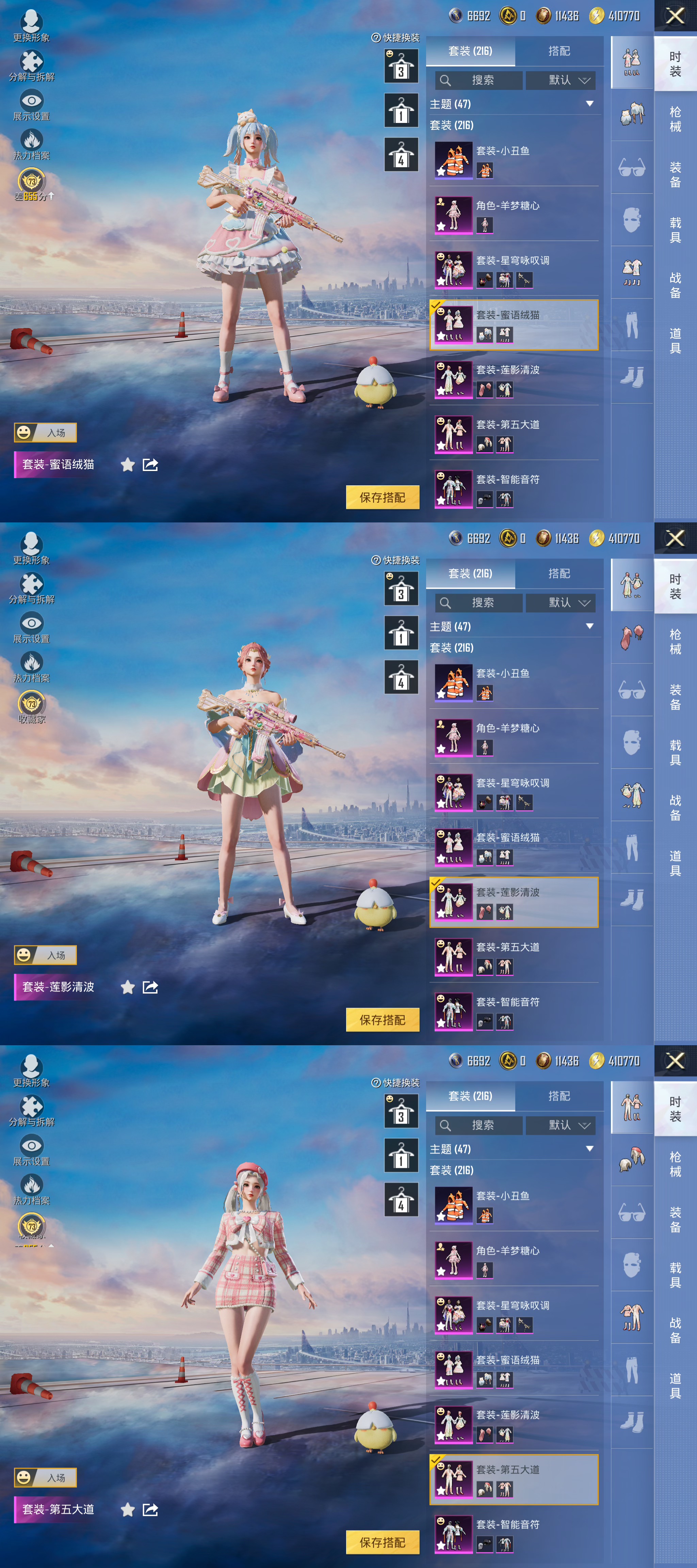Image resolution: width=697 pixels, height=1568 pixels.
Task: Open clothing top category on 莲影清波 screen
Action: tap(632, 794)
